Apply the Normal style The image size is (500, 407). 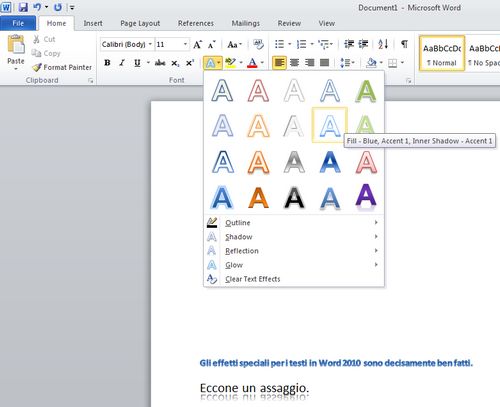click(442, 53)
